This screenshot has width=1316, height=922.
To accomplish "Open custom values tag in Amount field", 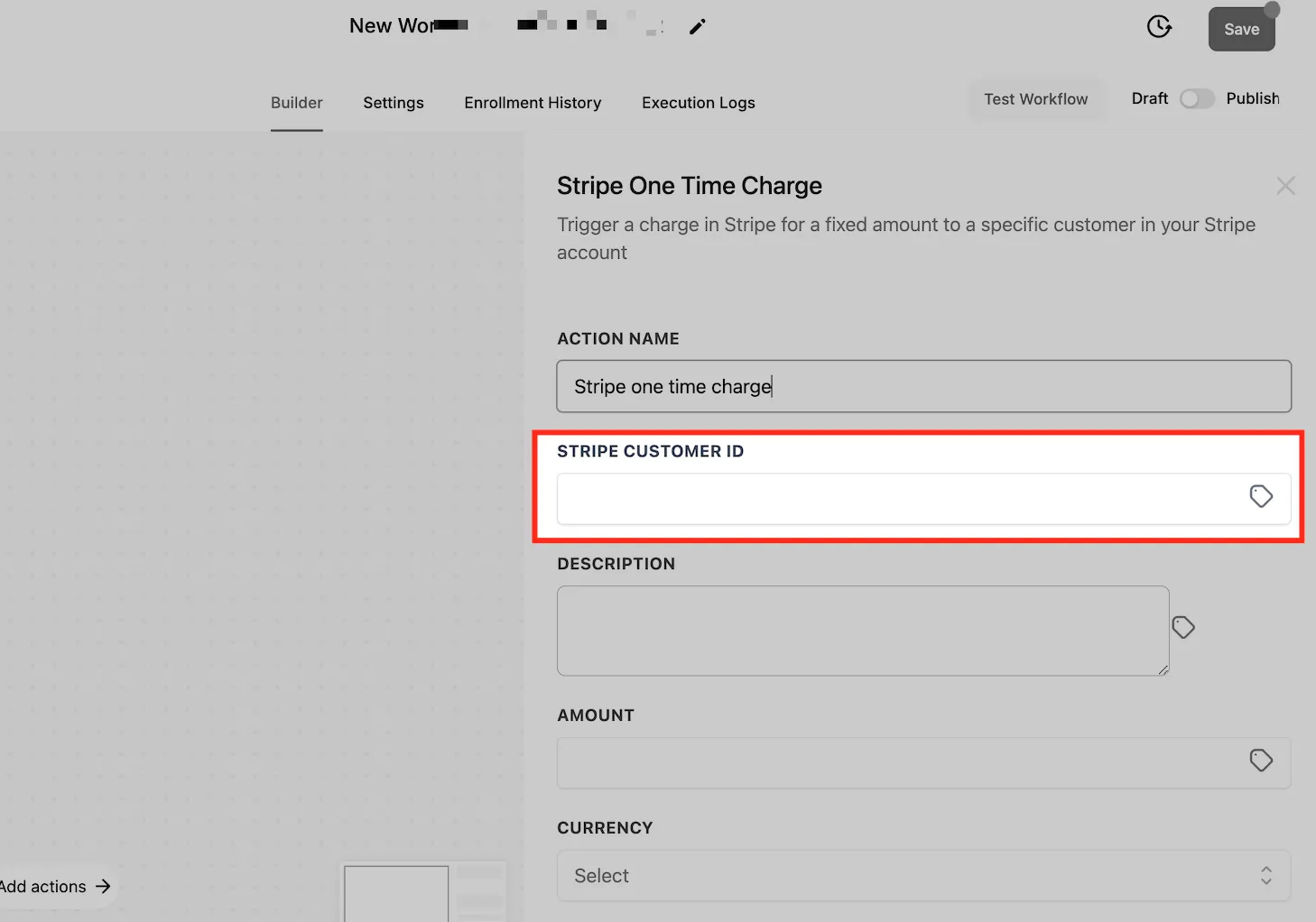I will 1261,761.
